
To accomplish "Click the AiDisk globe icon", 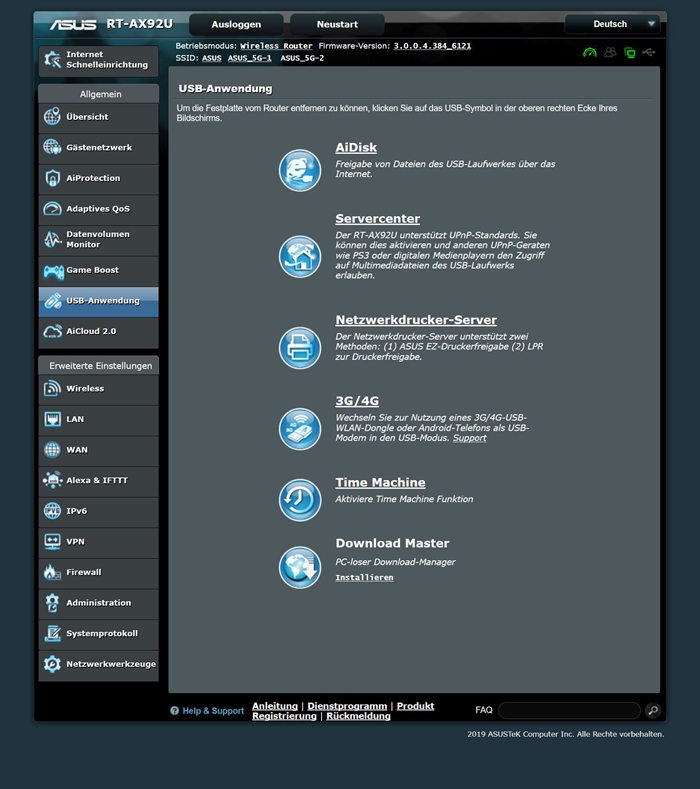I will [300, 171].
